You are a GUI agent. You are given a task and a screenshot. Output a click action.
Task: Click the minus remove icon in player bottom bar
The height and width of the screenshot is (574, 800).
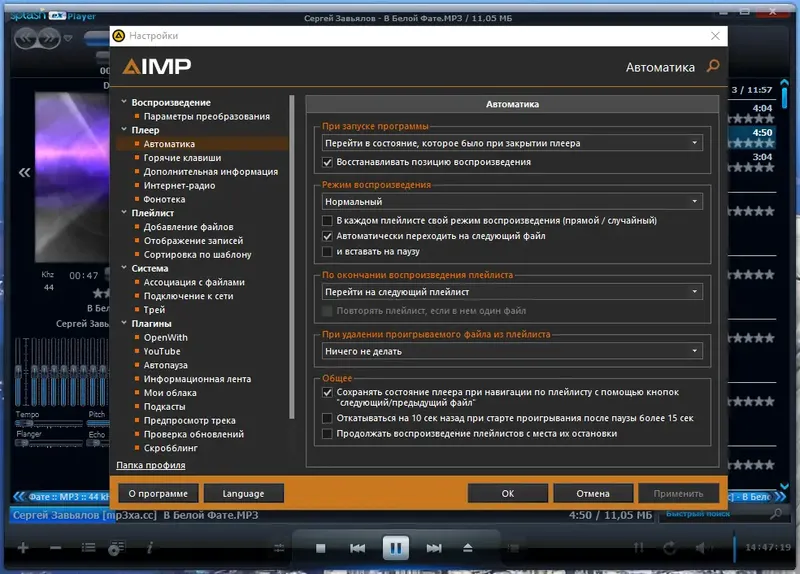click(x=56, y=548)
